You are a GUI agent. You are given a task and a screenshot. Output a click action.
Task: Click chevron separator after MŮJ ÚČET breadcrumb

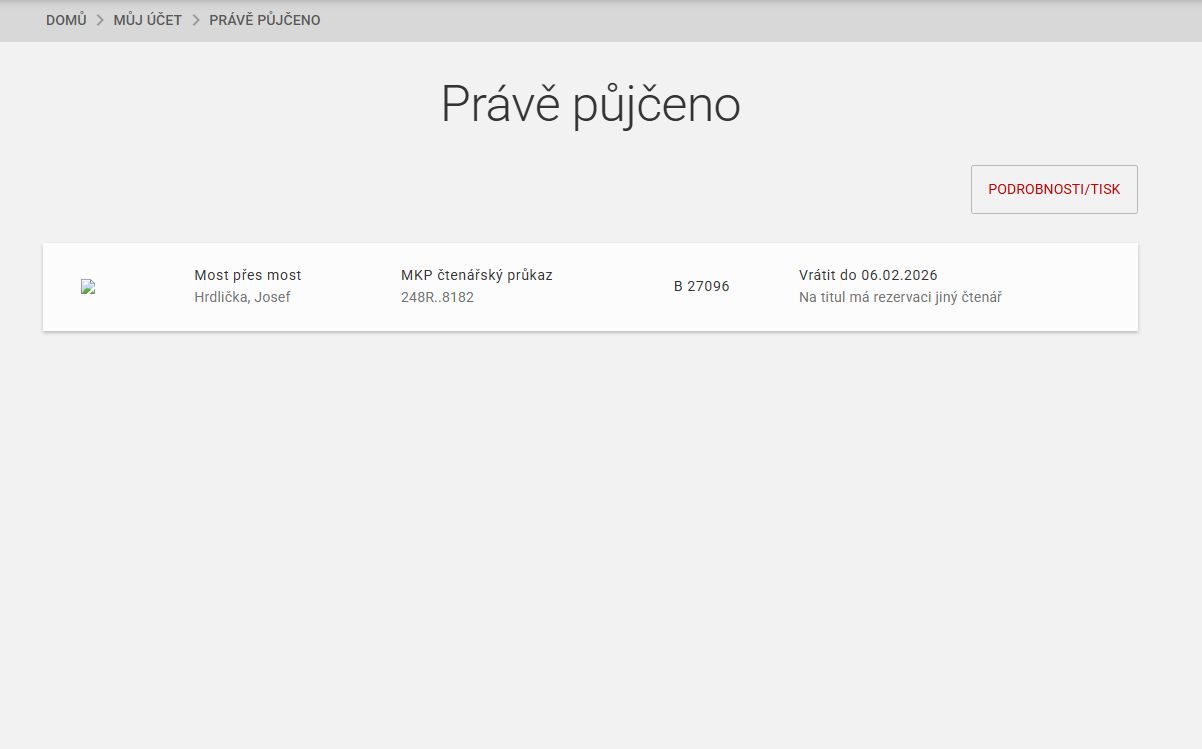[x=196, y=20]
